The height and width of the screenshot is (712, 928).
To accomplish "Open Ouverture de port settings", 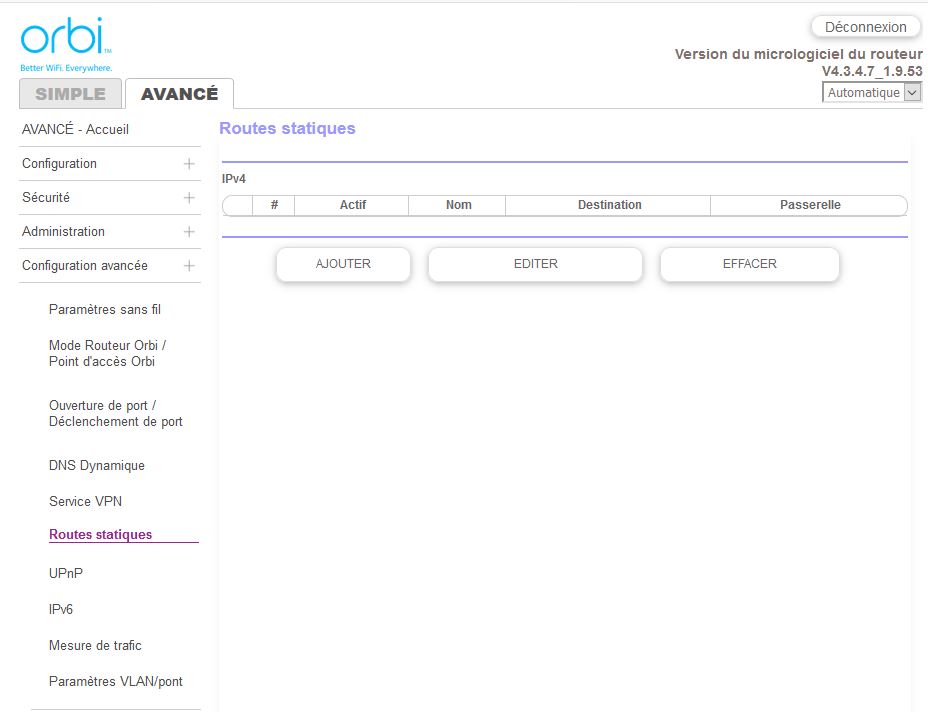I will click(115, 414).
